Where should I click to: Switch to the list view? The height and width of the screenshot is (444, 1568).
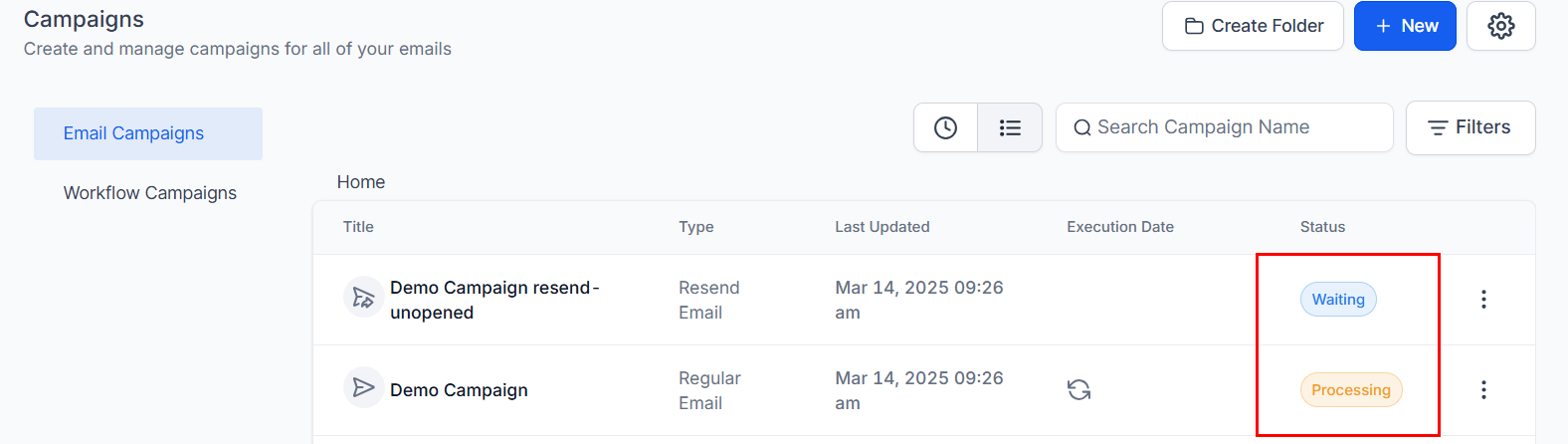pos(1010,127)
